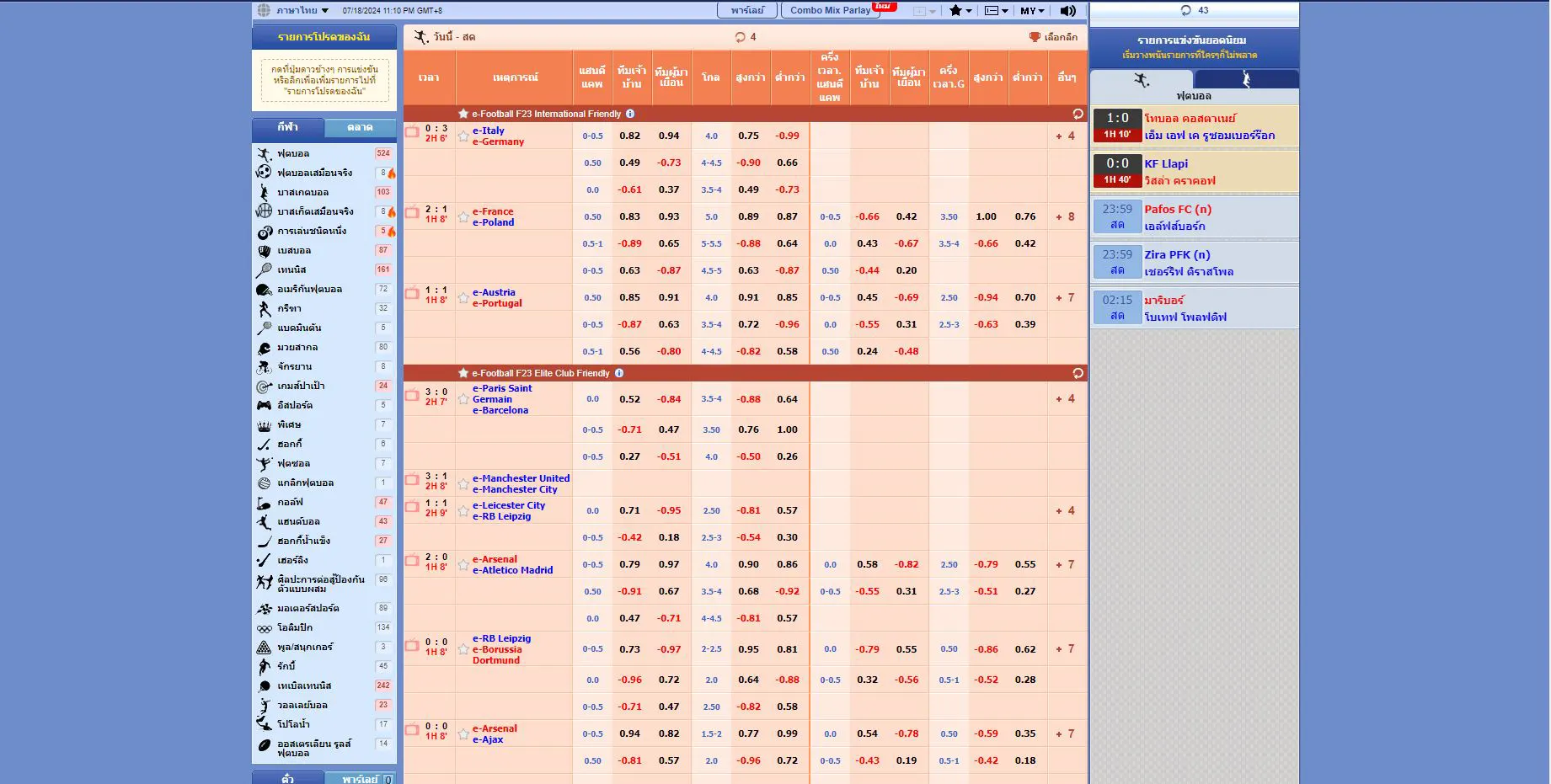Image resolution: width=1551 pixels, height=784 pixels.
Task: Click the พาร์เลย์ button in top bar
Action: point(747,10)
